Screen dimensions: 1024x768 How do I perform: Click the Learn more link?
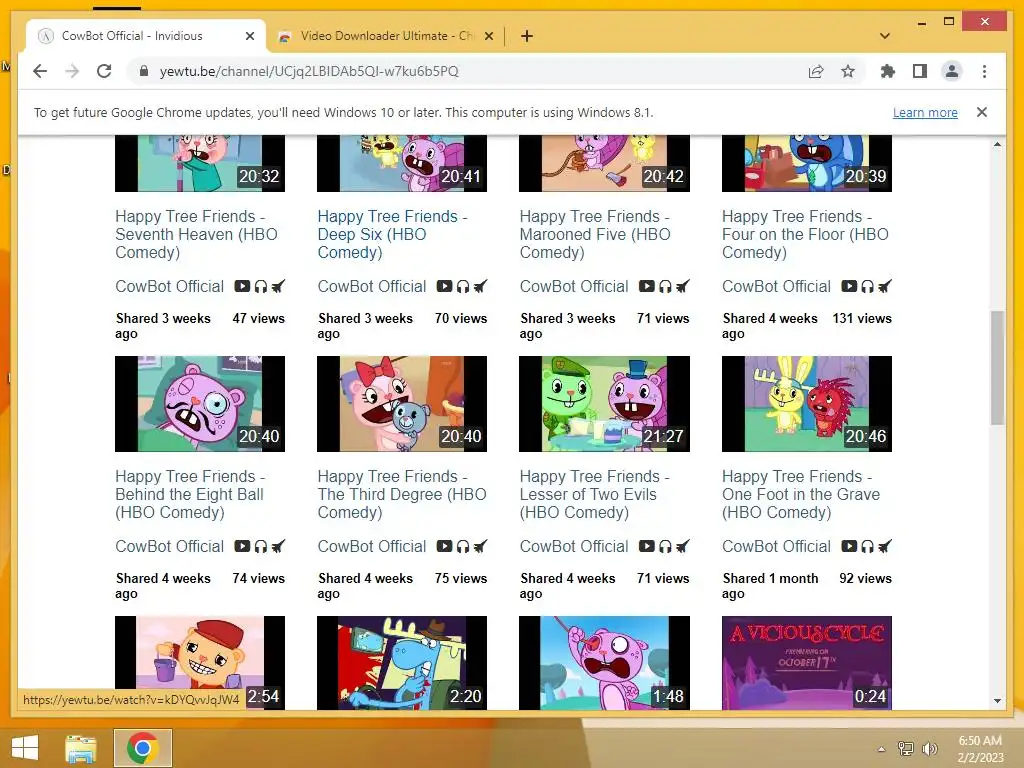click(925, 112)
